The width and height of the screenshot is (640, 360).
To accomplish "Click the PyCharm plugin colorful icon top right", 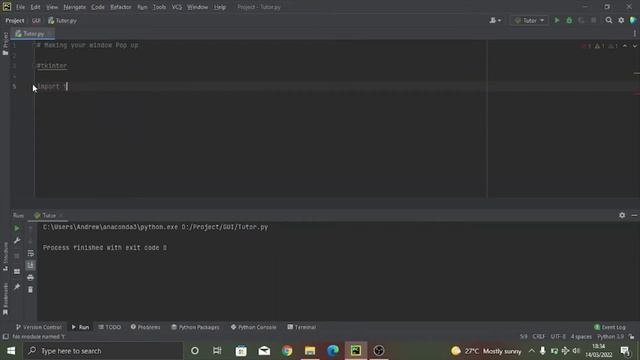I will click(x=633, y=20).
